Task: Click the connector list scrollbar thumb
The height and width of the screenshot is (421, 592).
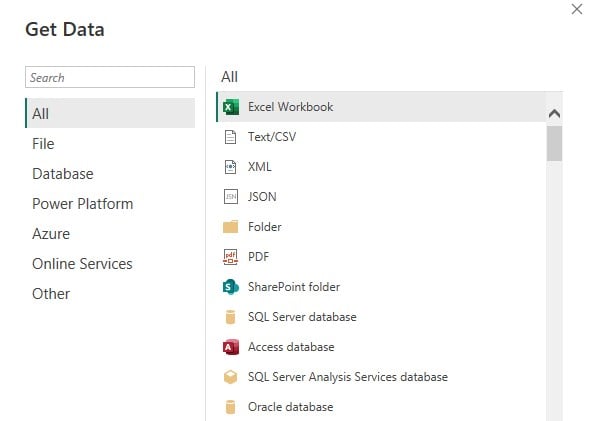Action: tap(554, 143)
